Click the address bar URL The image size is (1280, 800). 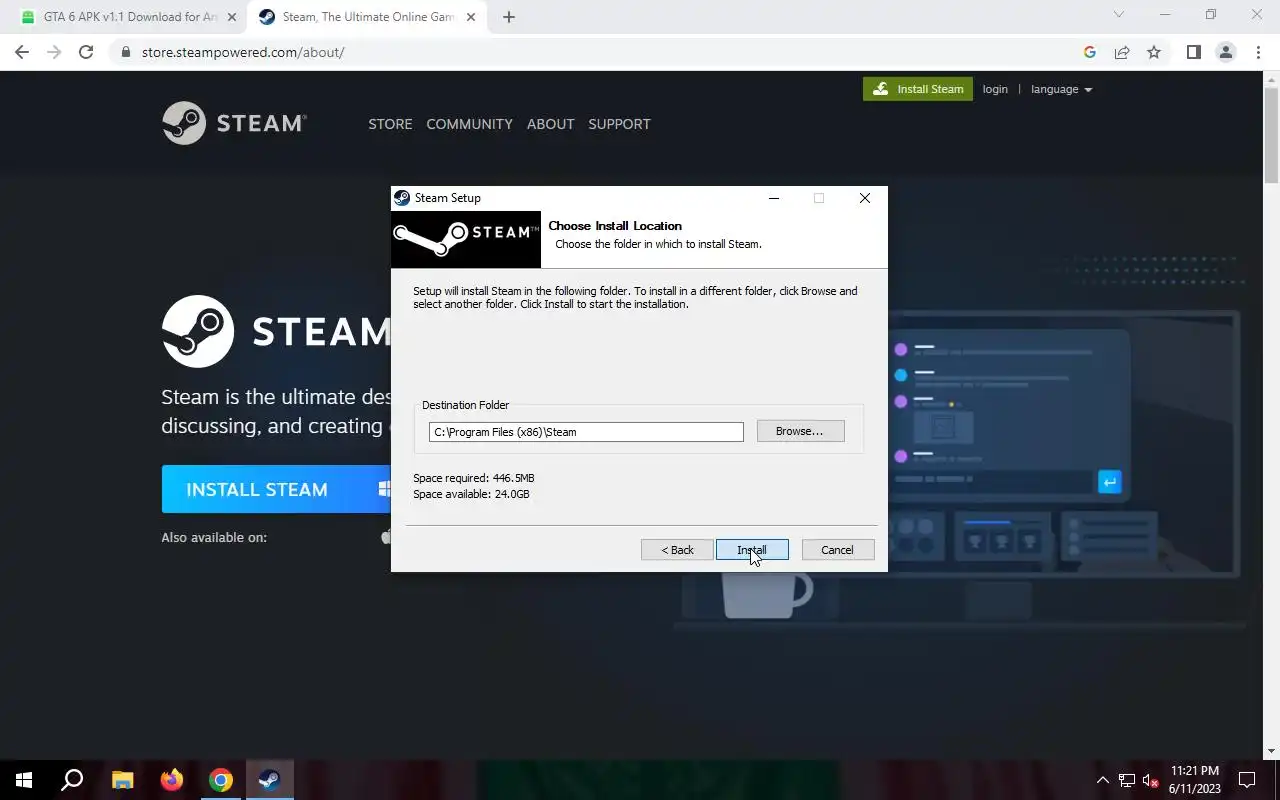[x=243, y=52]
